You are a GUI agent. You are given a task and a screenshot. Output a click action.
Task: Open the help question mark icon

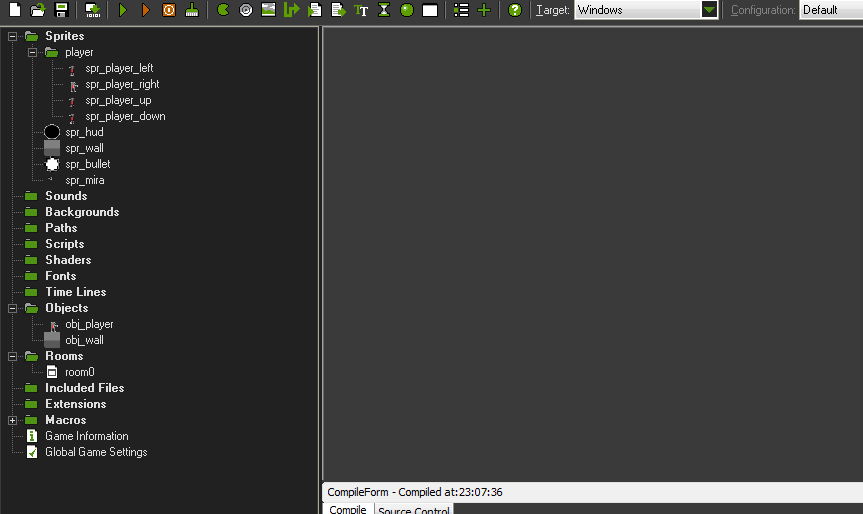515,10
